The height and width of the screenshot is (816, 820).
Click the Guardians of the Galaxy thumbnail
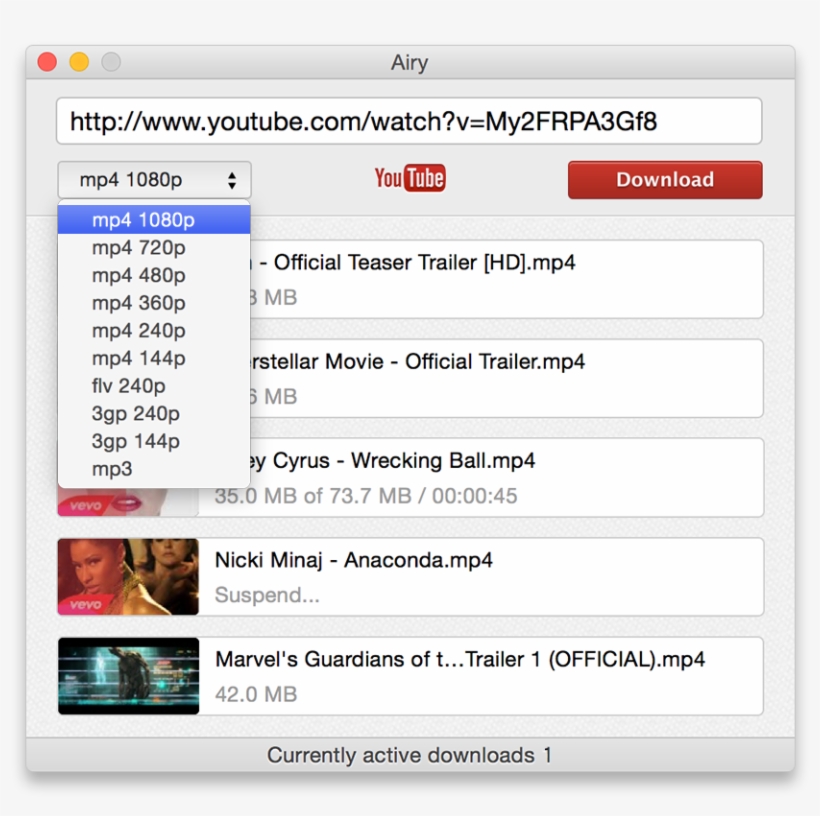coord(128,676)
